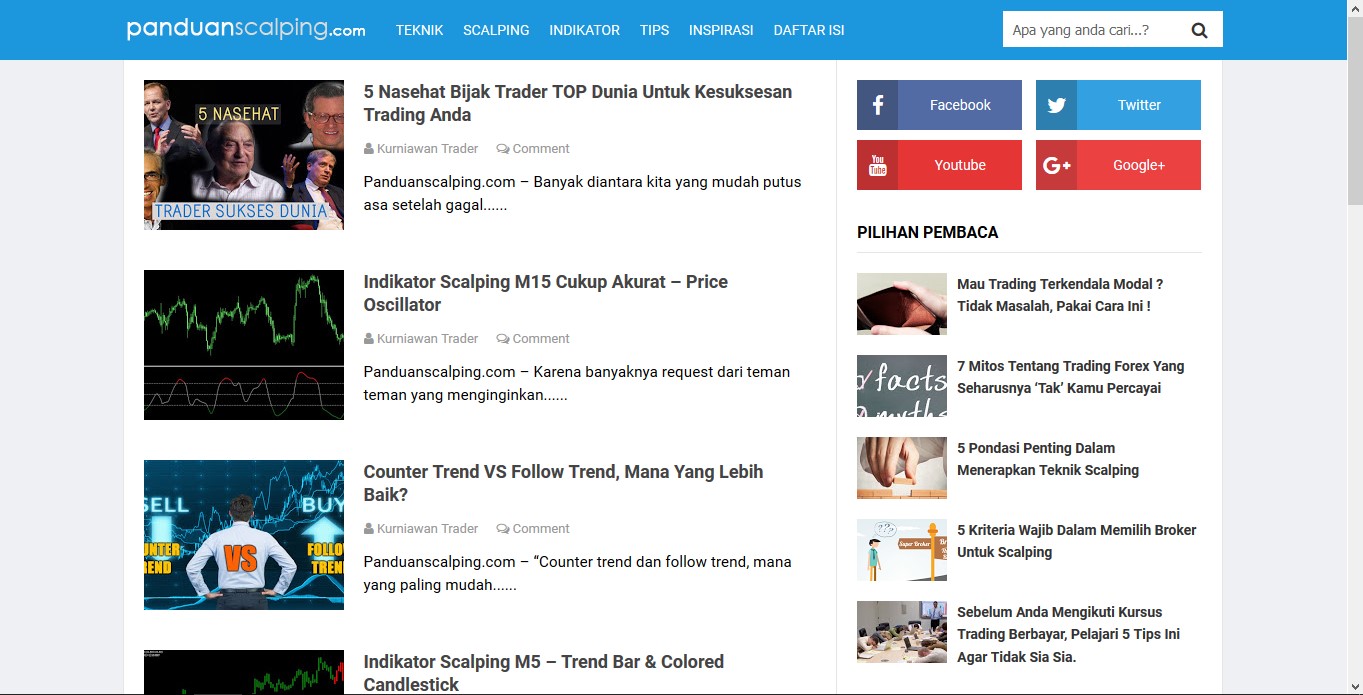Viewport: 1363px width, 695px height.
Task: Click comment bubble icon under 5 Nasehat article
Action: tap(503, 149)
